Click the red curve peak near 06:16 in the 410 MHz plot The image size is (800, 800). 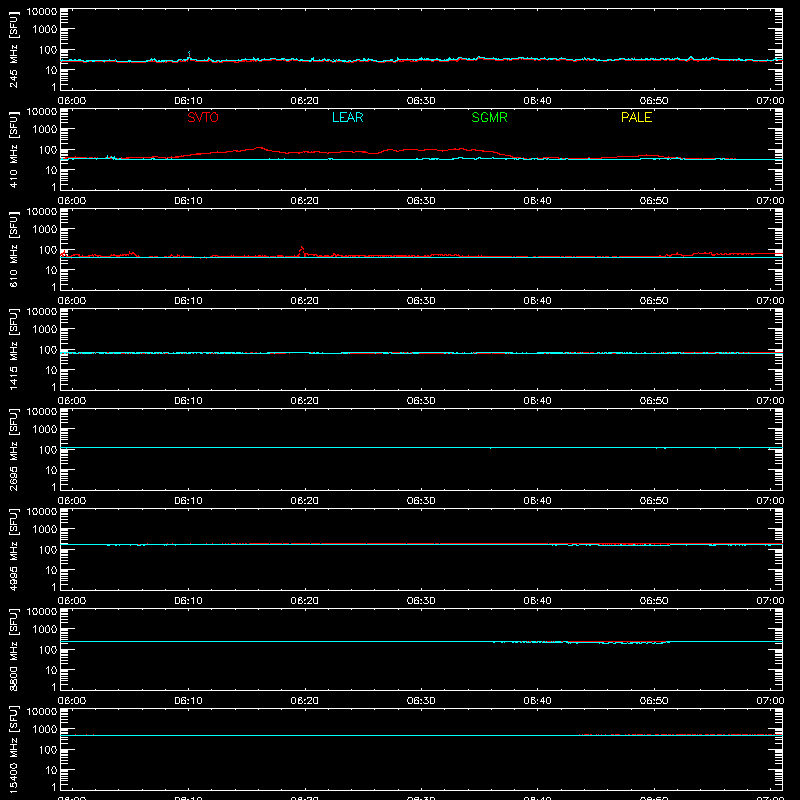click(259, 148)
